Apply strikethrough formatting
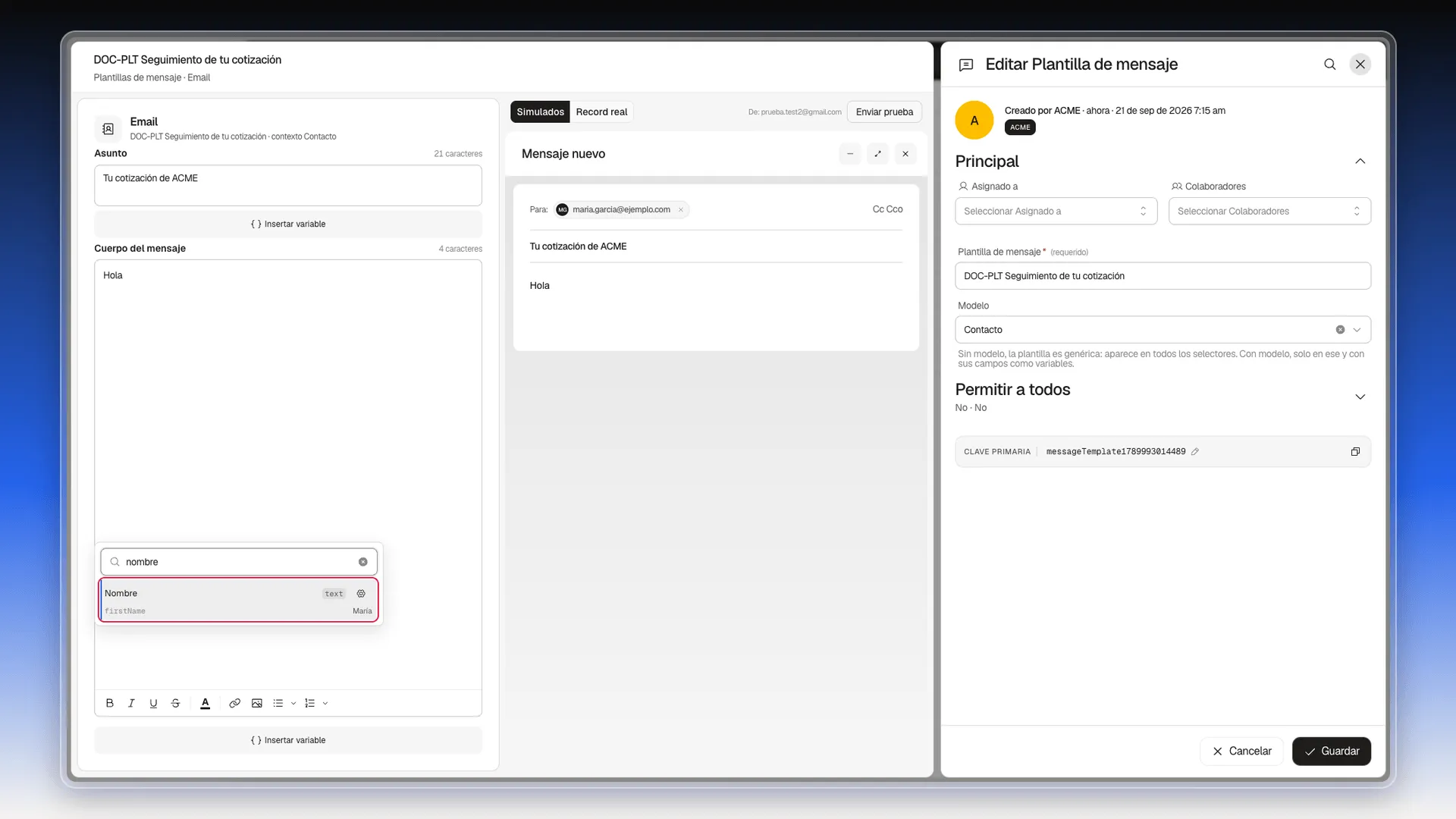Screen dimensions: 1456x819 coord(175,704)
